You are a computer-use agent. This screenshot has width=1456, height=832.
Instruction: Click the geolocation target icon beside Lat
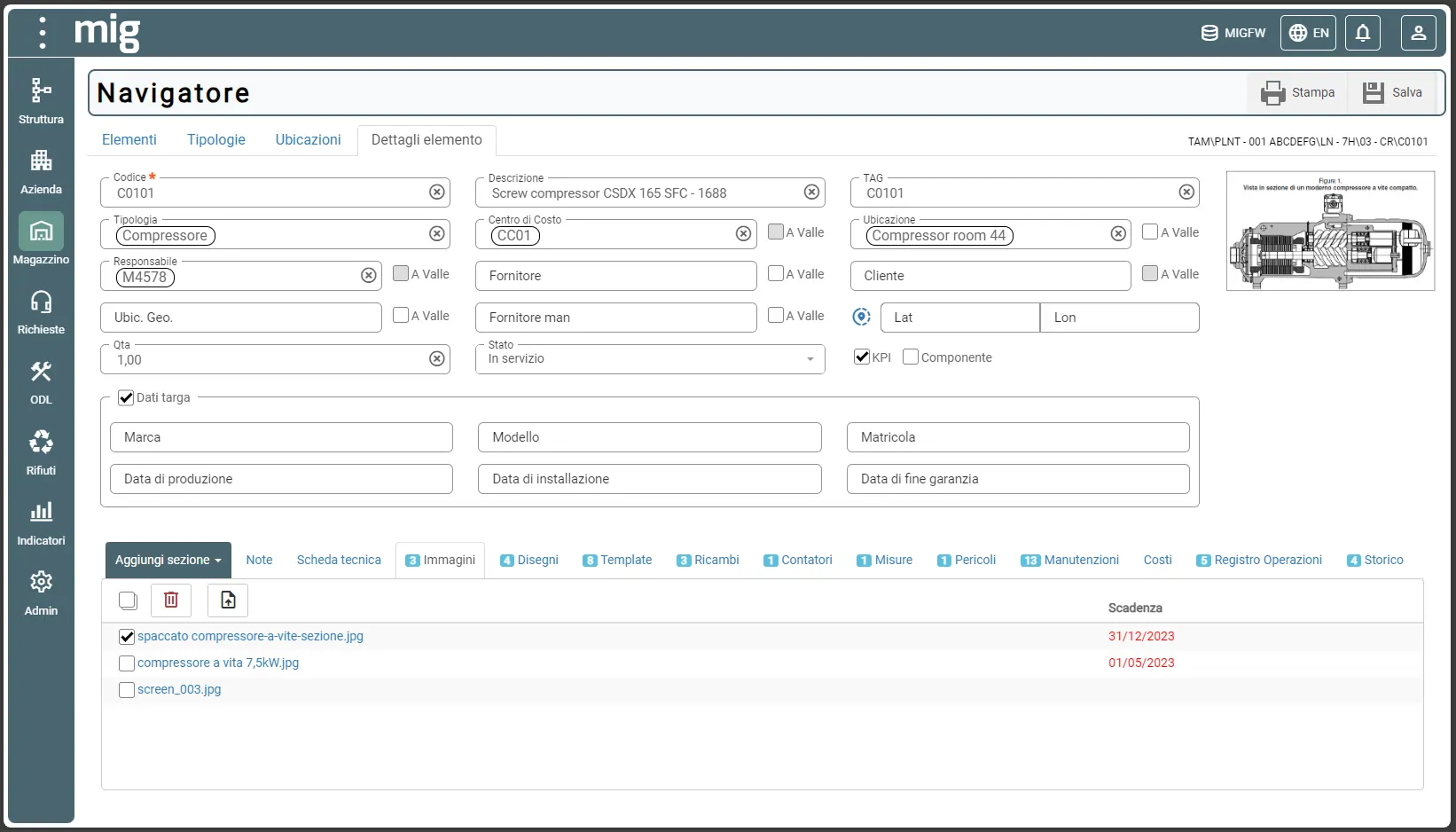(861, 317)
